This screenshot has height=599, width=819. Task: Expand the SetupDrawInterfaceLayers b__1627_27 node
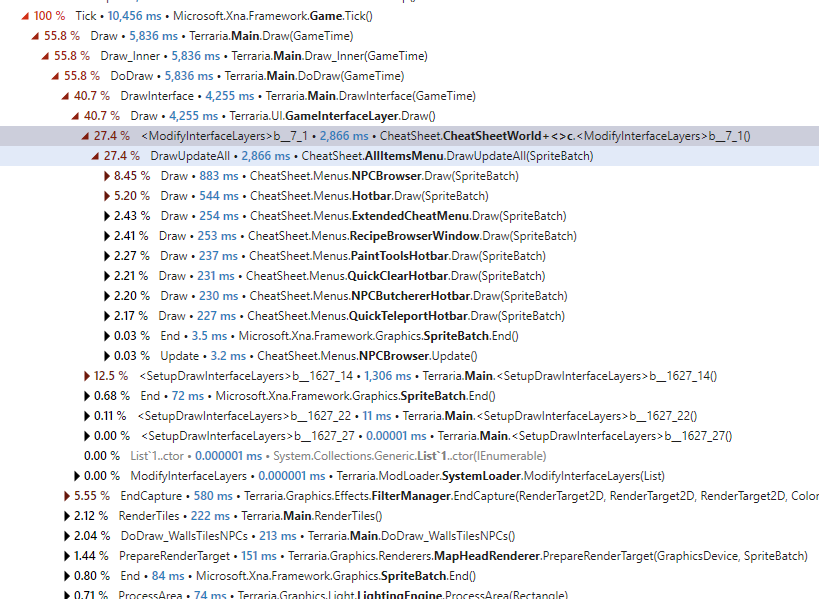coord(87,436)
